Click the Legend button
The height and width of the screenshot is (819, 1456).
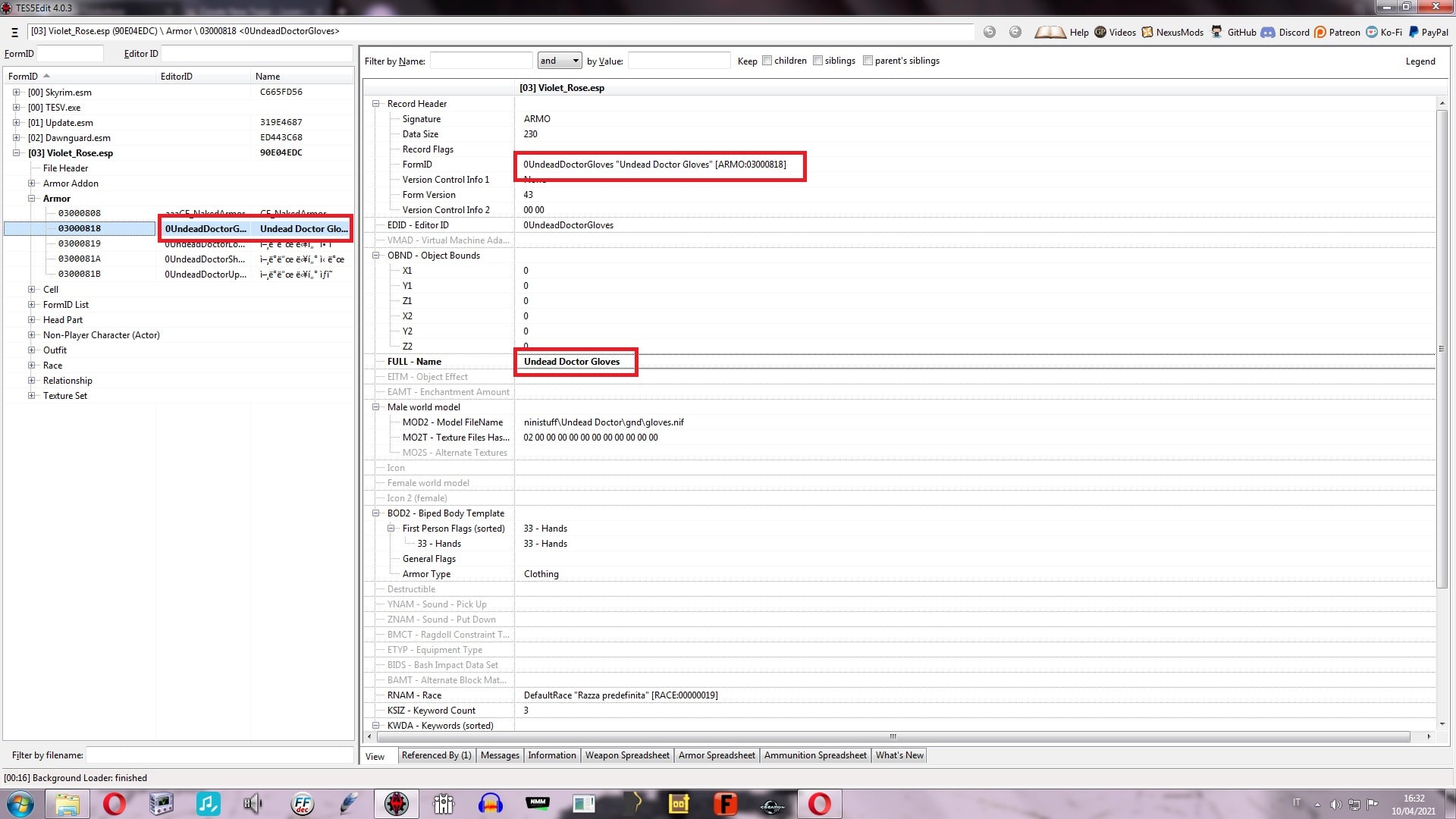pos(1420,61)
